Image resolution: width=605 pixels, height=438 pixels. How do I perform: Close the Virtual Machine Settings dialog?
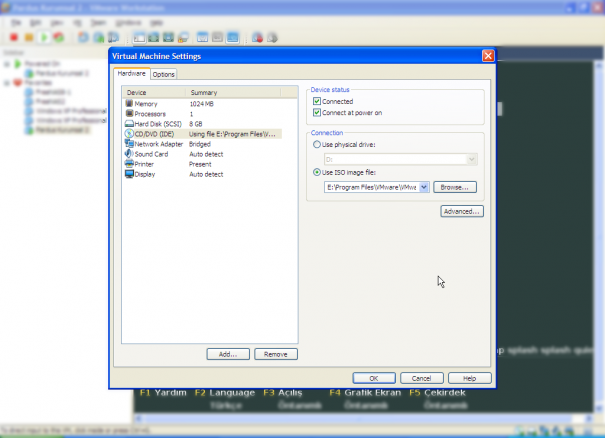click(x=488, y=56)
